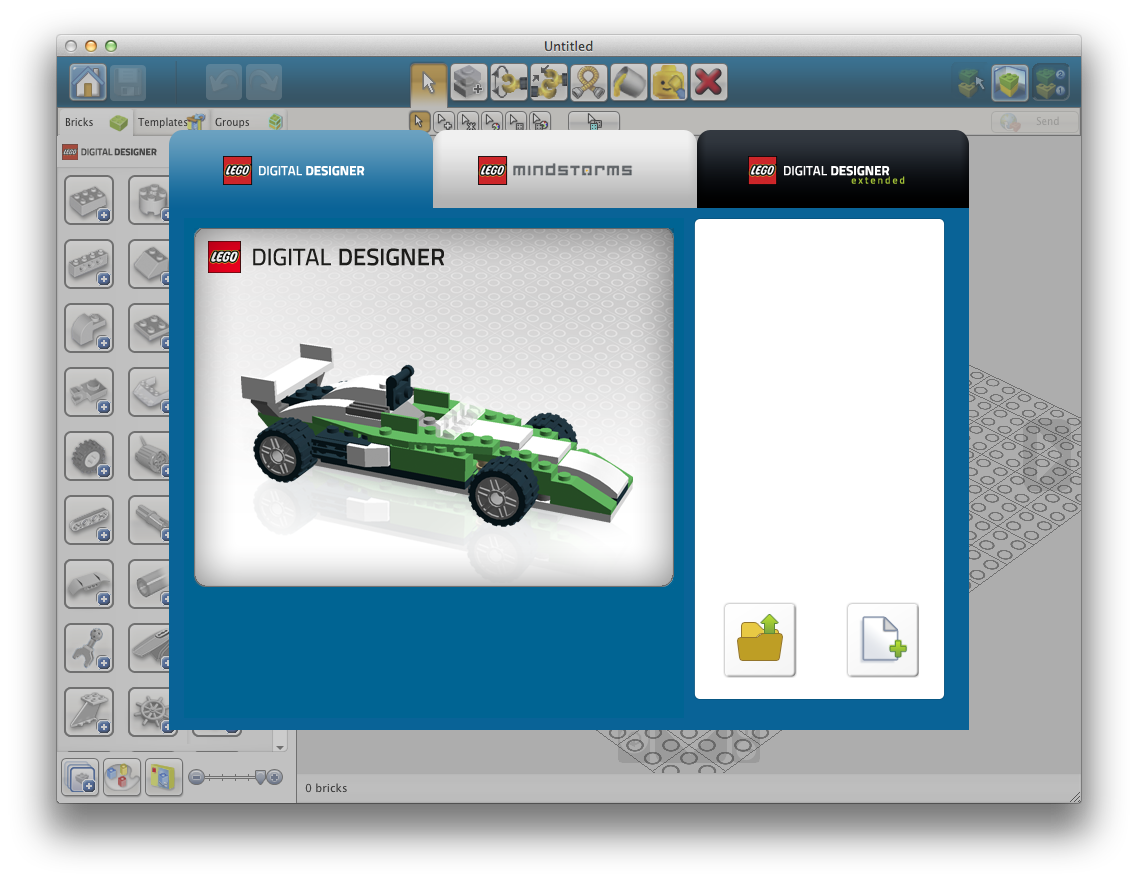Open the slope bricks category
This screenshot has width=1138, height=882.
(150, 264)
